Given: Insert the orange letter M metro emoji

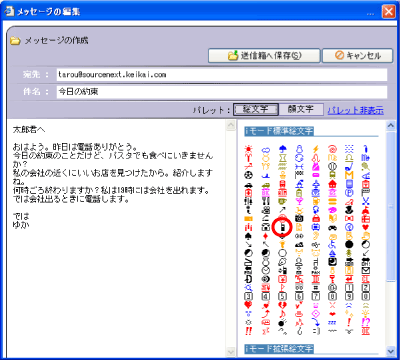Looking at the screenshot, I should click(349, 175).
